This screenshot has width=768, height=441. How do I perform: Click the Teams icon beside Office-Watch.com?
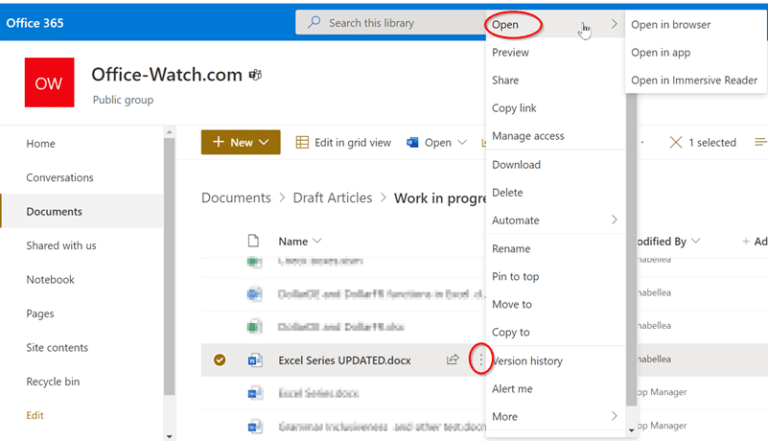click(x=255, y=75)
